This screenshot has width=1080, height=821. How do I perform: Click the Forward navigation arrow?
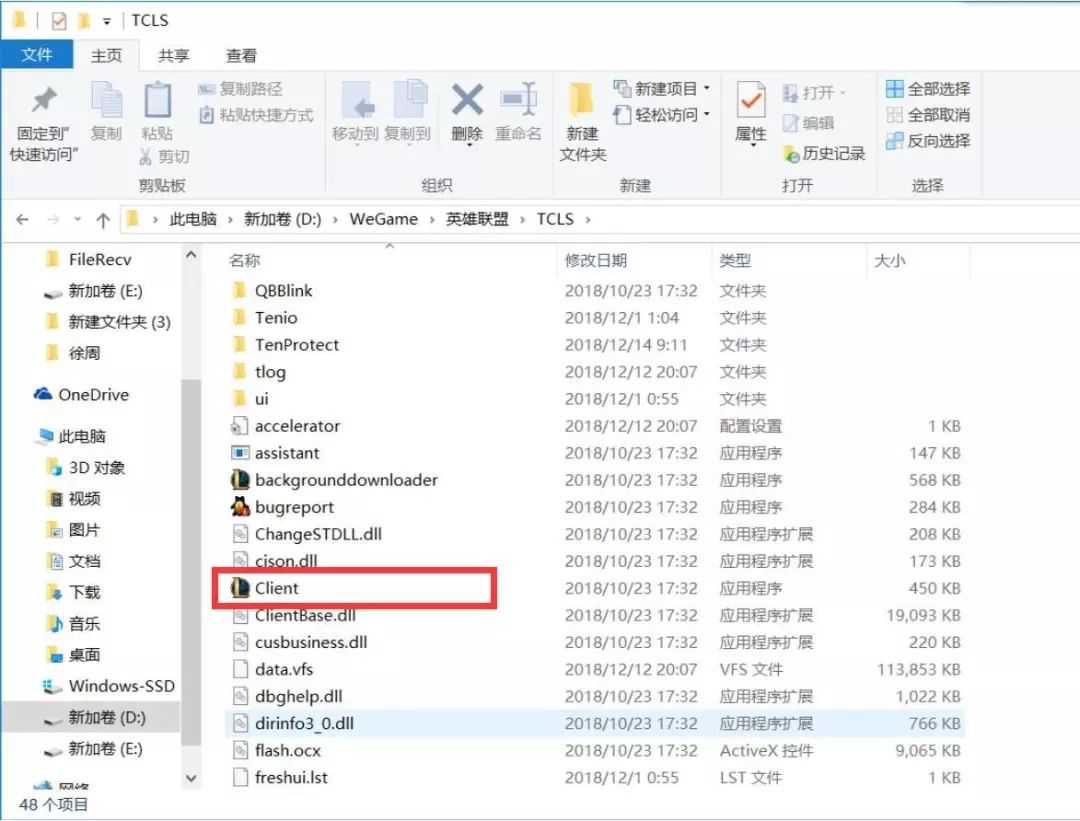53,220
